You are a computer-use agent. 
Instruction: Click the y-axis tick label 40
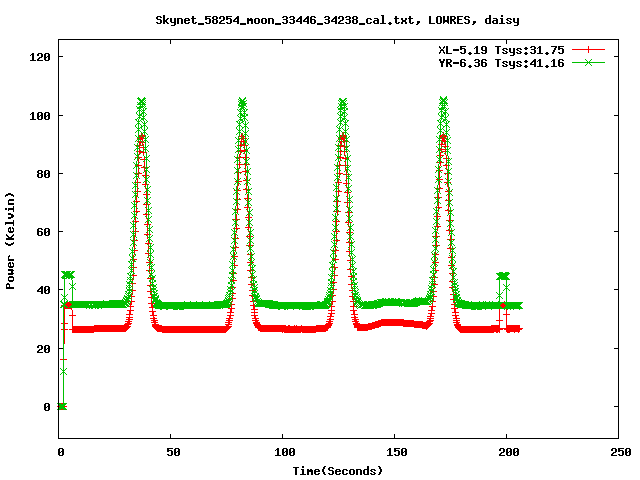click(x=44, y=290)
